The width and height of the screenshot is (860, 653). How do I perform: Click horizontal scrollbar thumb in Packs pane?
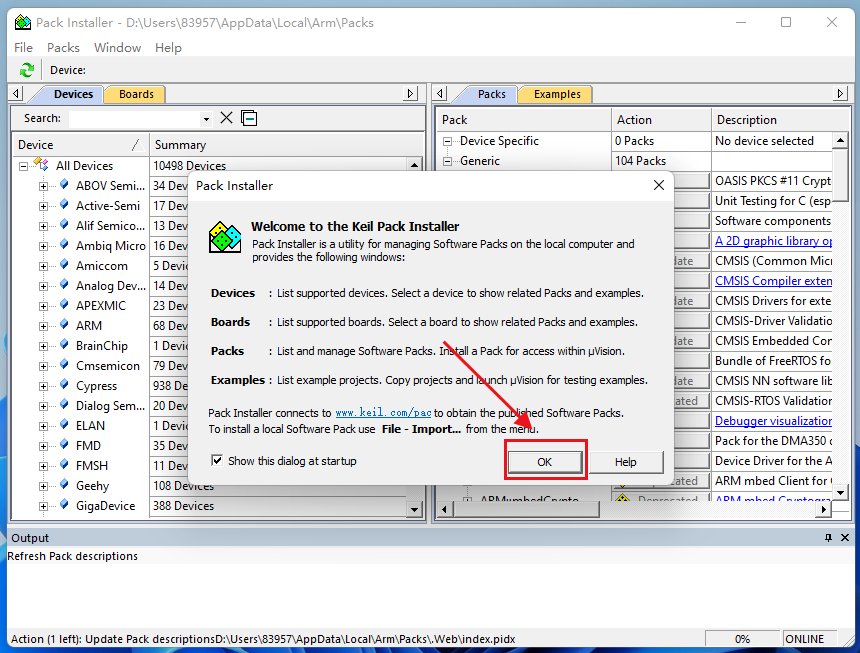click(527, 509)
